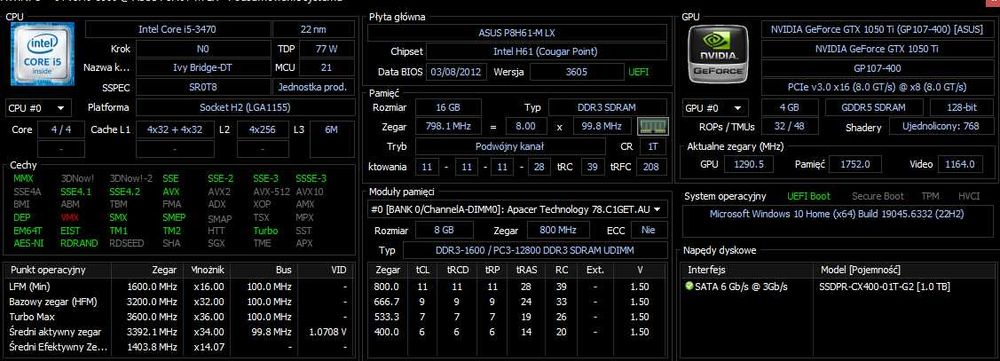Viewport: 1000px width, 361px height.
Task: Click the green UEFI label next to BIOS version
Action: [638, 72]
